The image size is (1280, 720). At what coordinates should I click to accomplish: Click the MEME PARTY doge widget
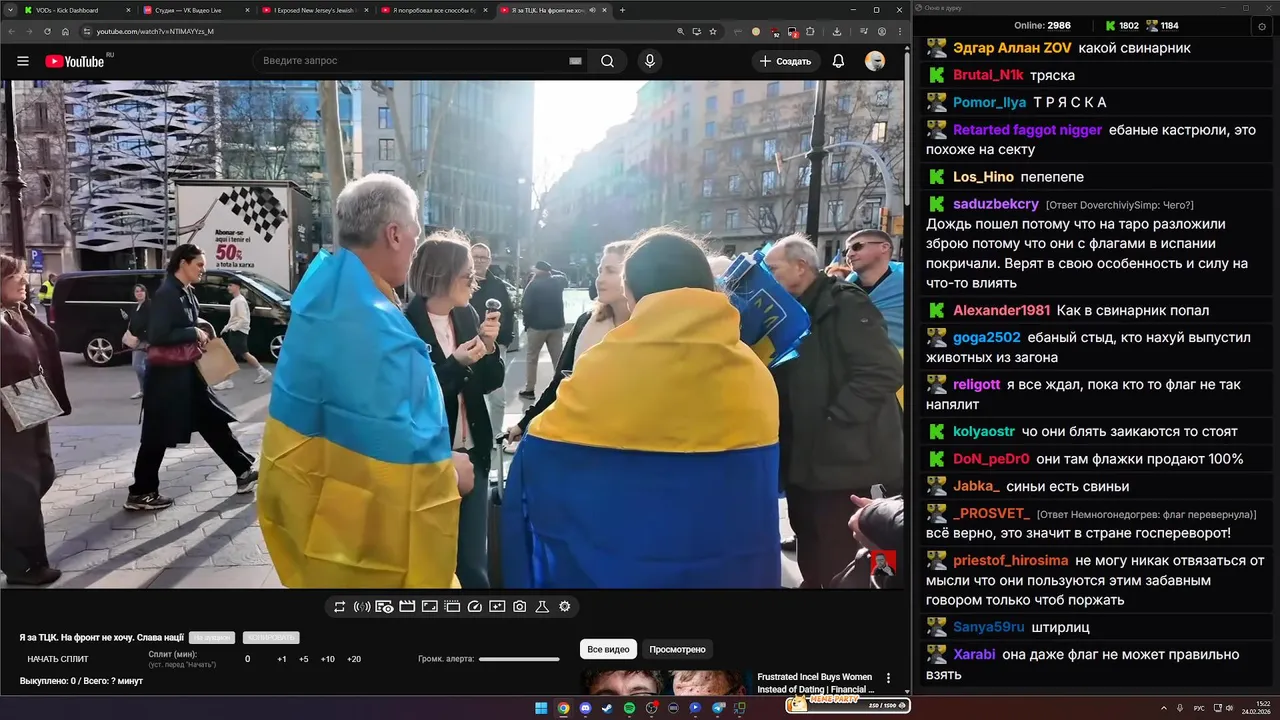848,705
